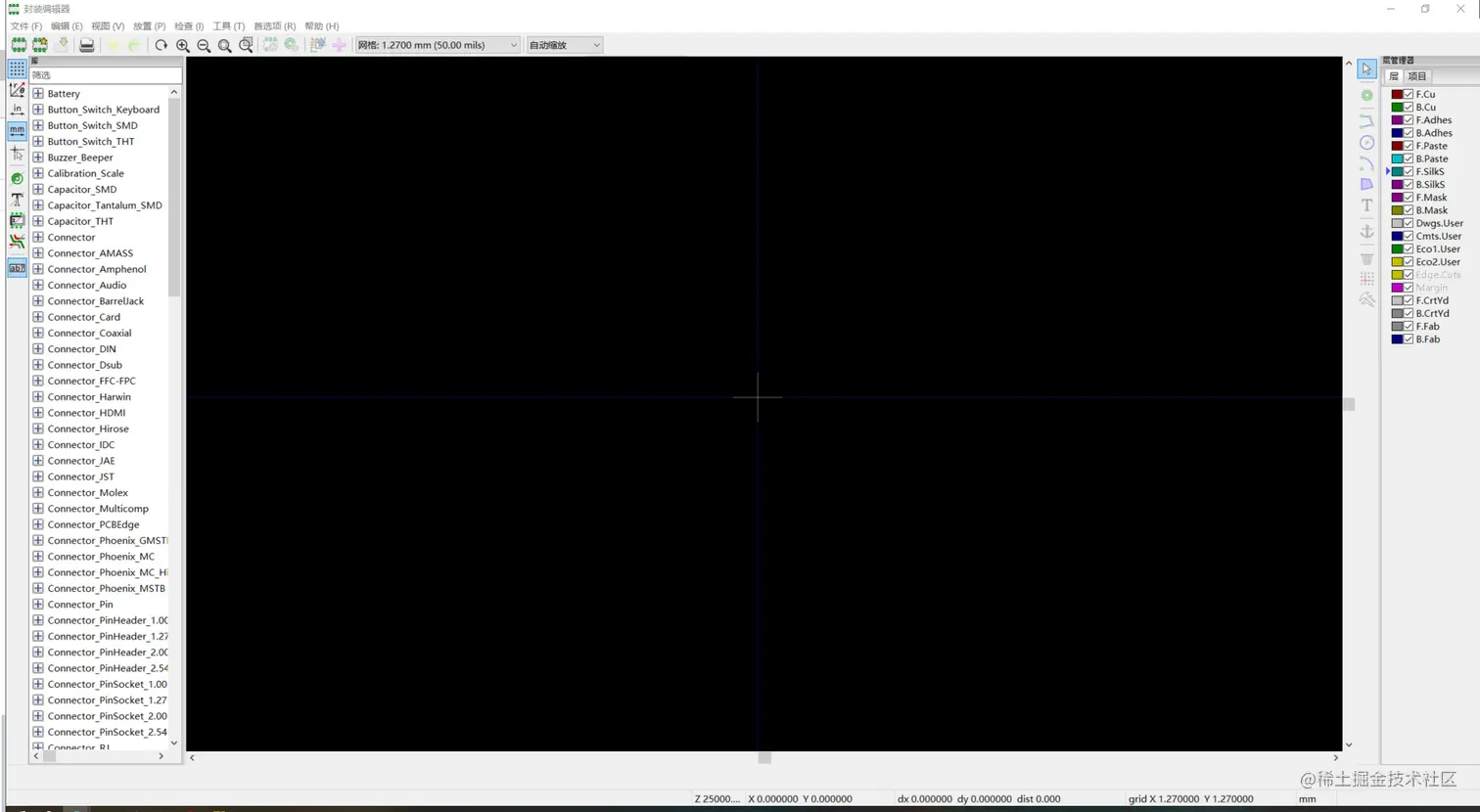The height and width of the screenshot is (812, 1480).
Task: Expand the Battery library node
Action: [38, 93]
